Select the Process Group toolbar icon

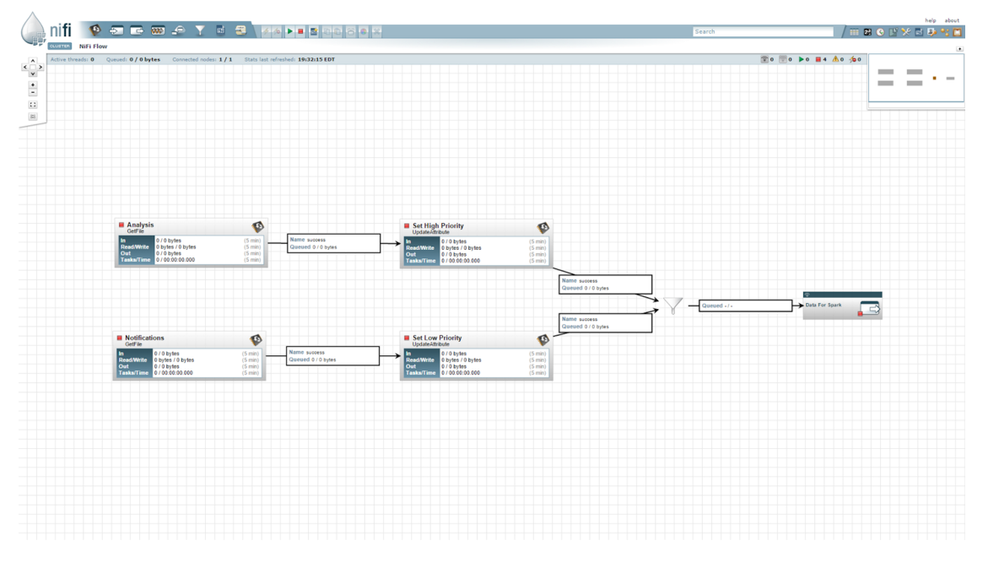click(158, 30)
